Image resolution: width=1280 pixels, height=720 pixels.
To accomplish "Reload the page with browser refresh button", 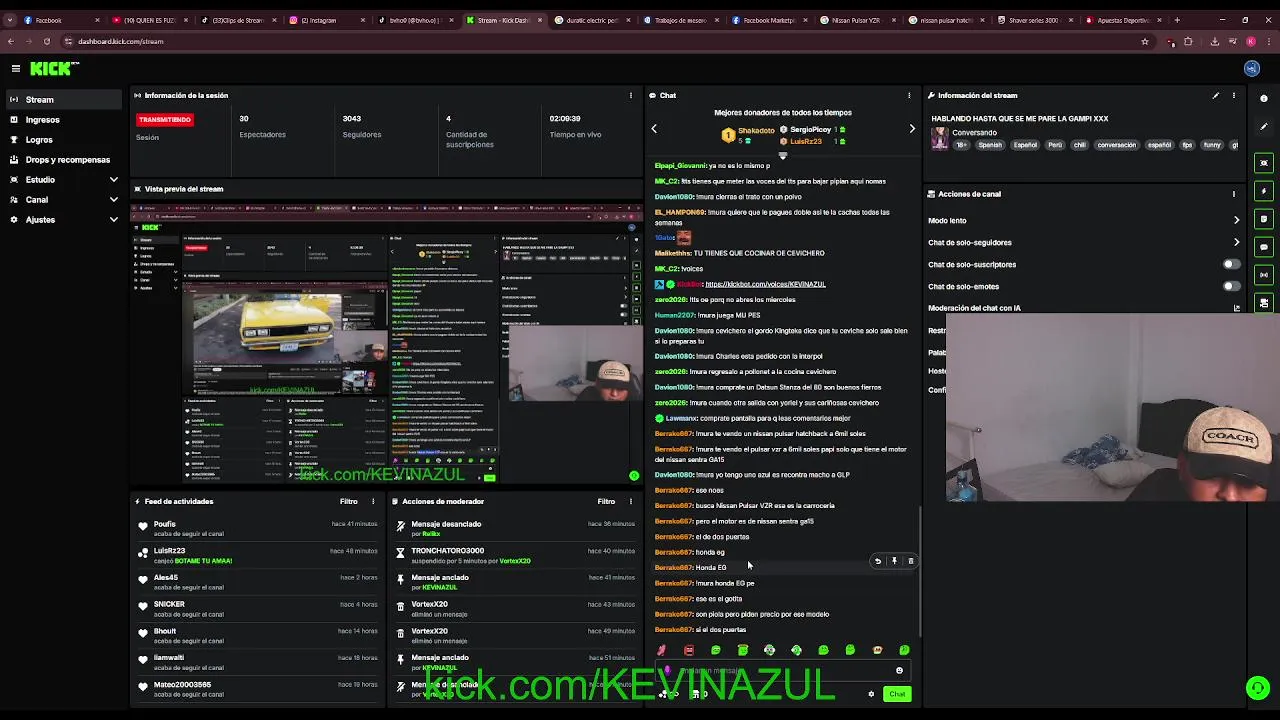I will click(x=46, y=41).
